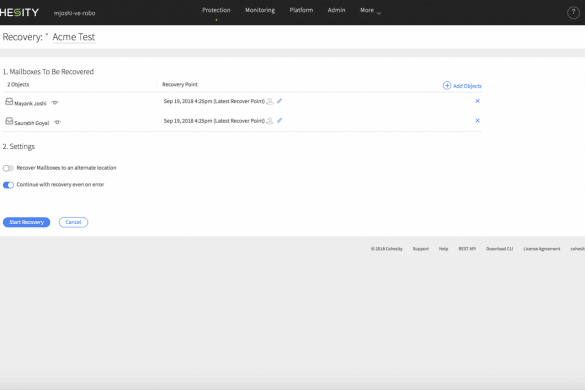Expand the More dropdown menu
585x390 pixels.
[x=370, y=10]
